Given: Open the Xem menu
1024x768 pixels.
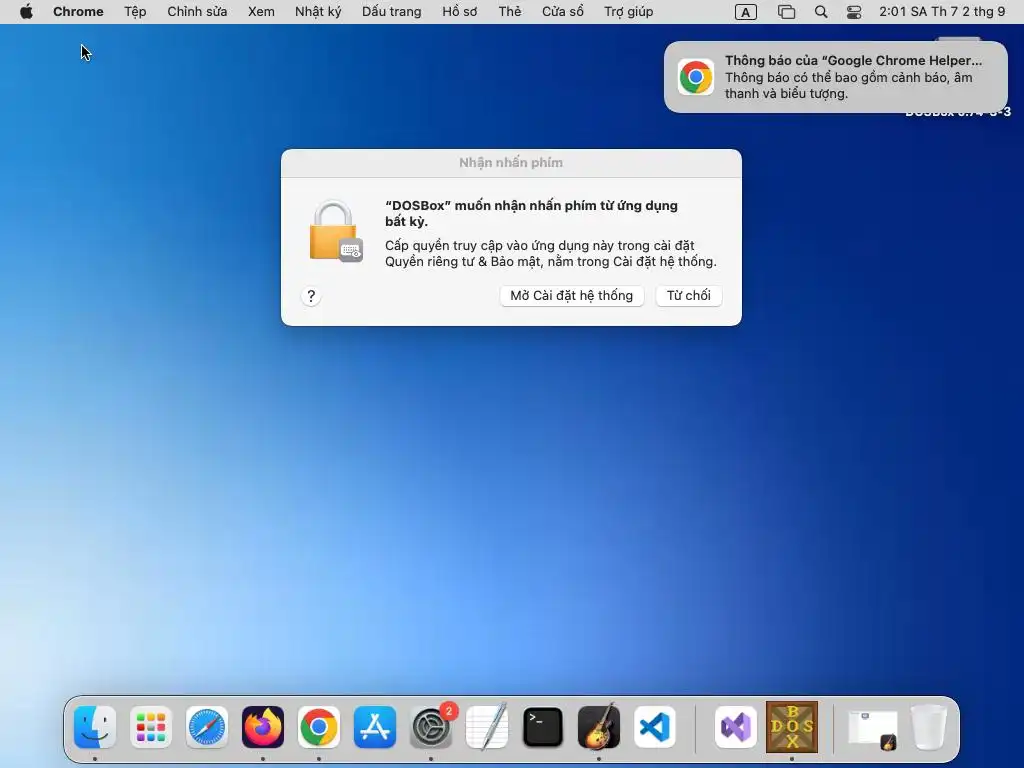Looking at the screenshot, I should pos(261,12).
